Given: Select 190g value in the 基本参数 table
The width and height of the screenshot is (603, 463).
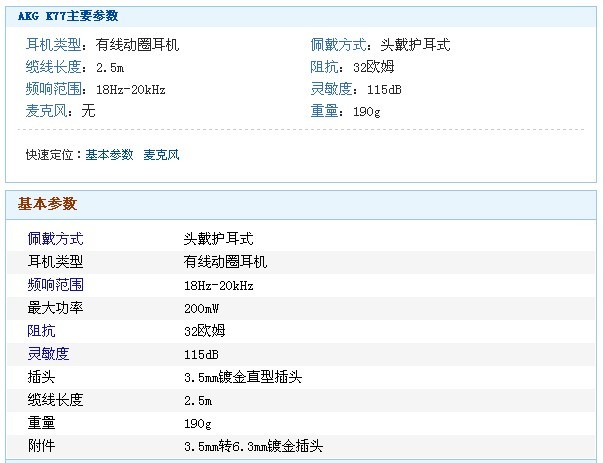Looking at the screenshot, I should [198, 424].
